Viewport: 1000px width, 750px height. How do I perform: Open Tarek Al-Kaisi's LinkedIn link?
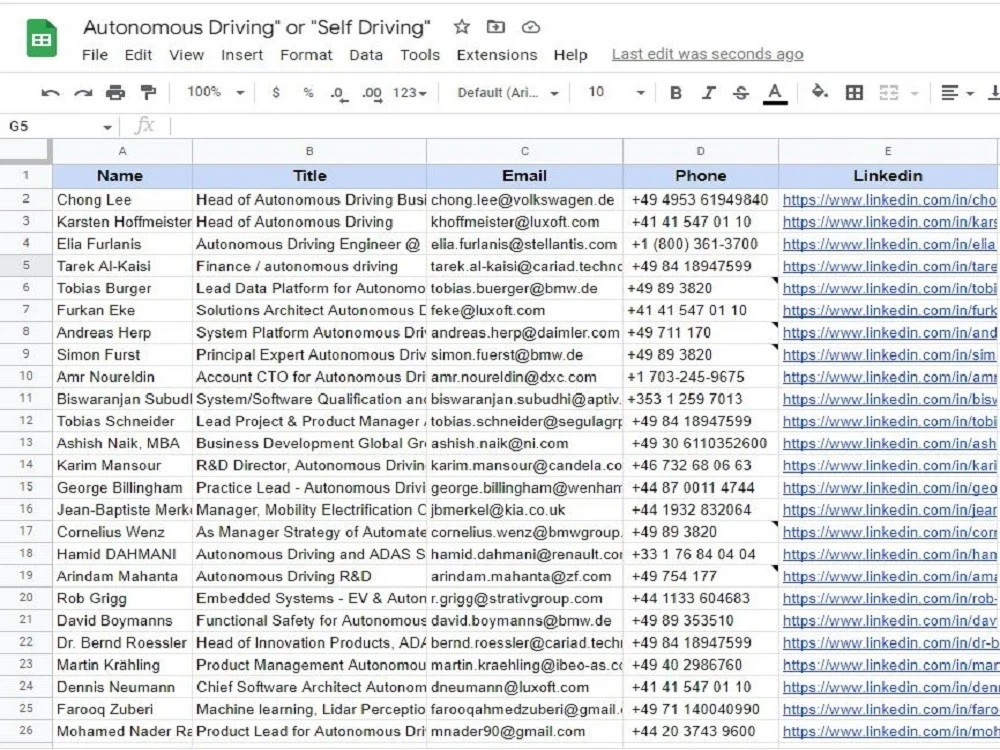pyautogui.click(x=889, y=267)
